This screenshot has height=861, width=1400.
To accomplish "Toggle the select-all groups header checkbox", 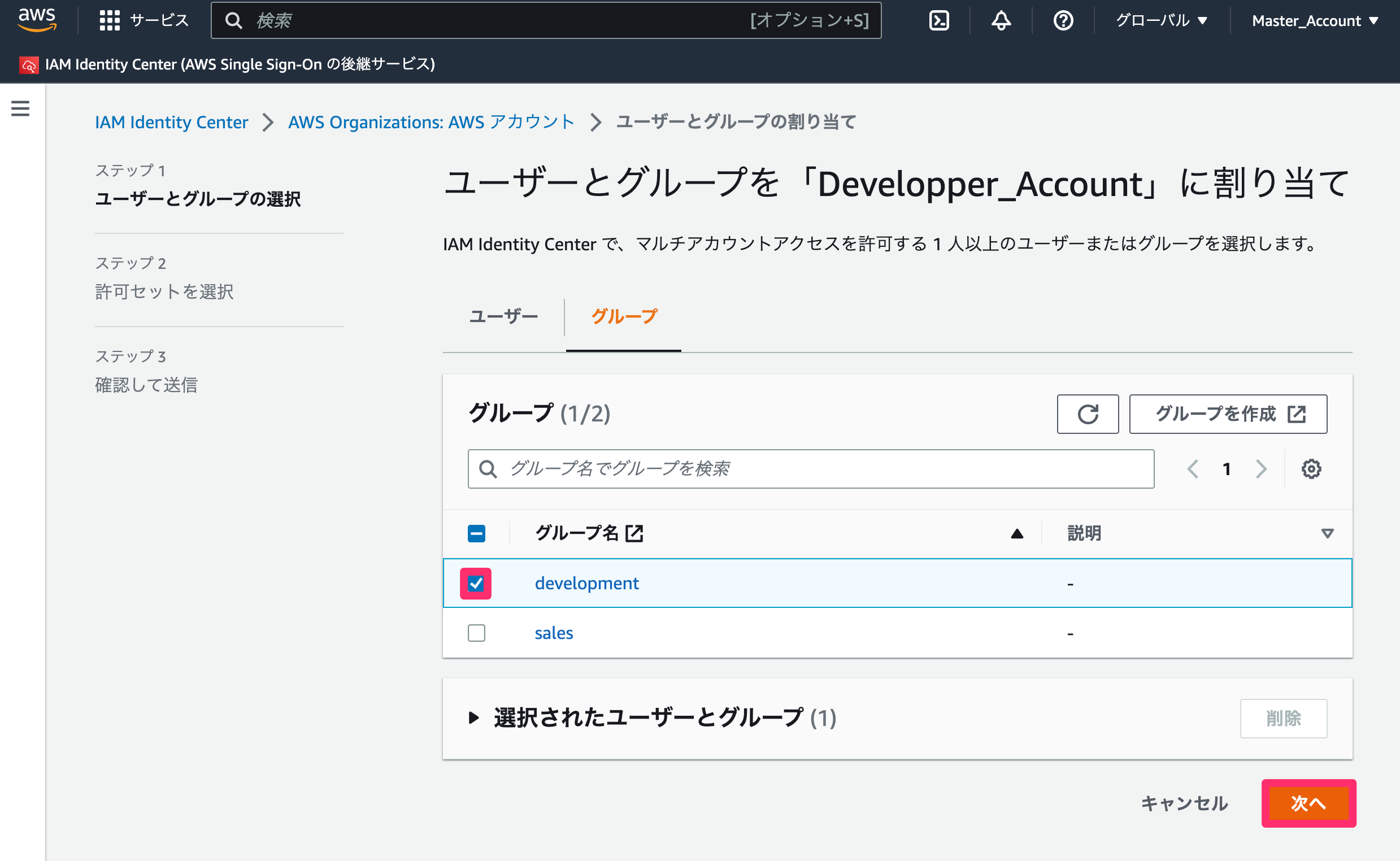I will tap(476, 533).
